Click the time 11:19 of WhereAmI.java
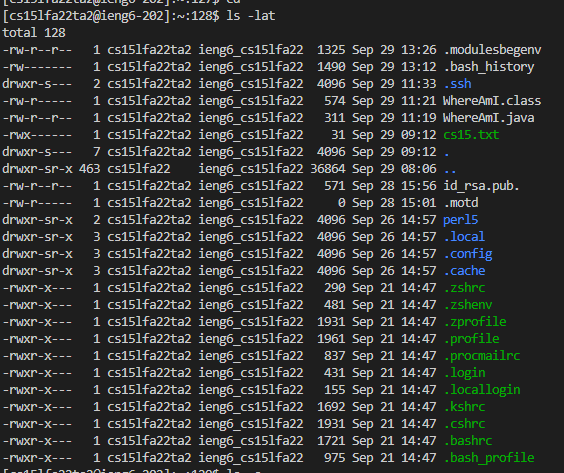The height and width of the screenshot is (473, 564). click(419, 118)
